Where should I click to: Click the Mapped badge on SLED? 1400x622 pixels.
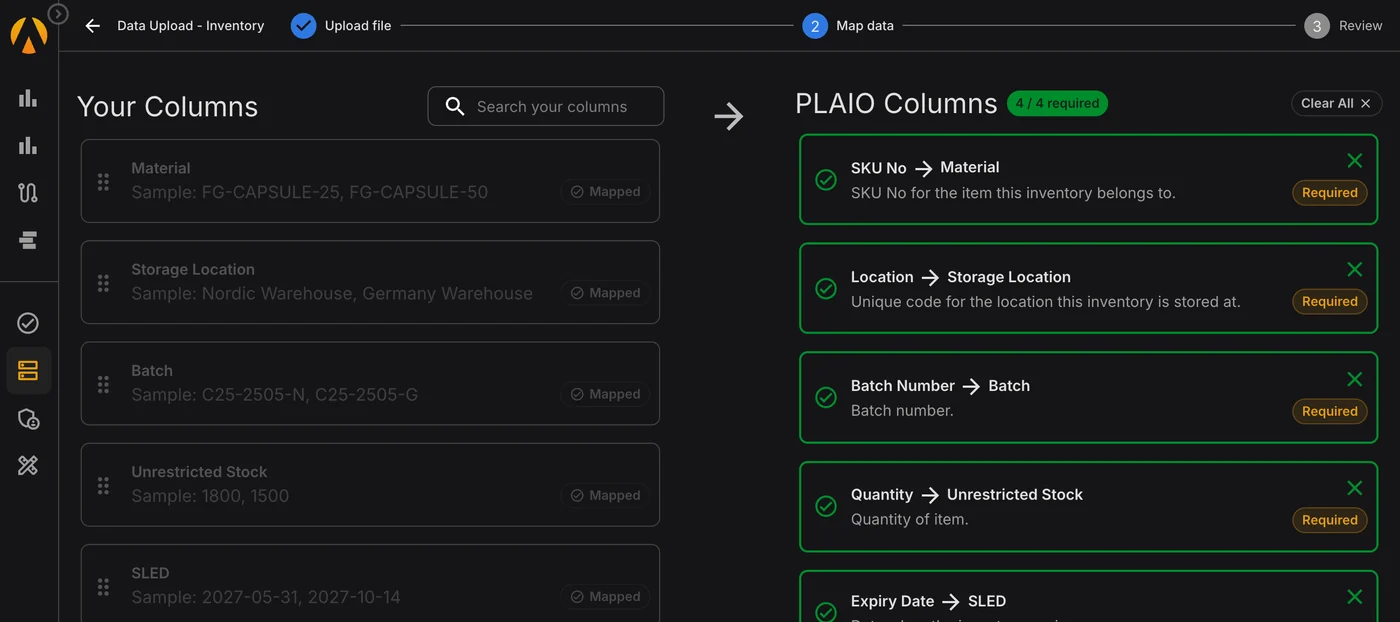[605, 597]
